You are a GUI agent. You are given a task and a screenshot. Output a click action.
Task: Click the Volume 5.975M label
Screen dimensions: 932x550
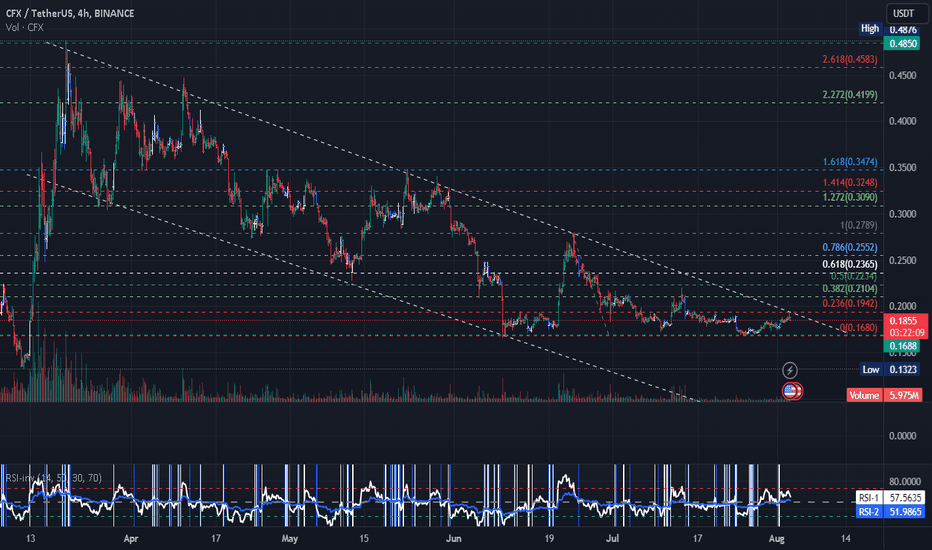click(885, 395)
